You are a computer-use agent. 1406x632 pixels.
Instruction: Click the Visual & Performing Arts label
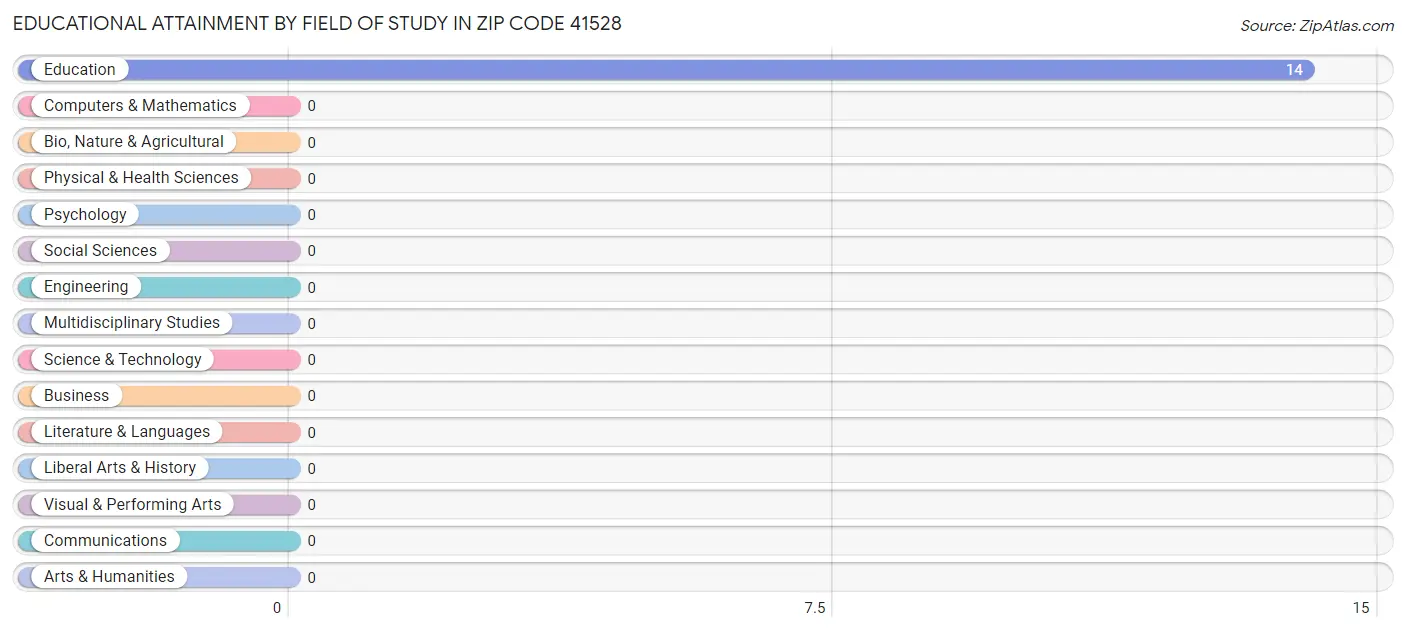(x=133, y=505)
